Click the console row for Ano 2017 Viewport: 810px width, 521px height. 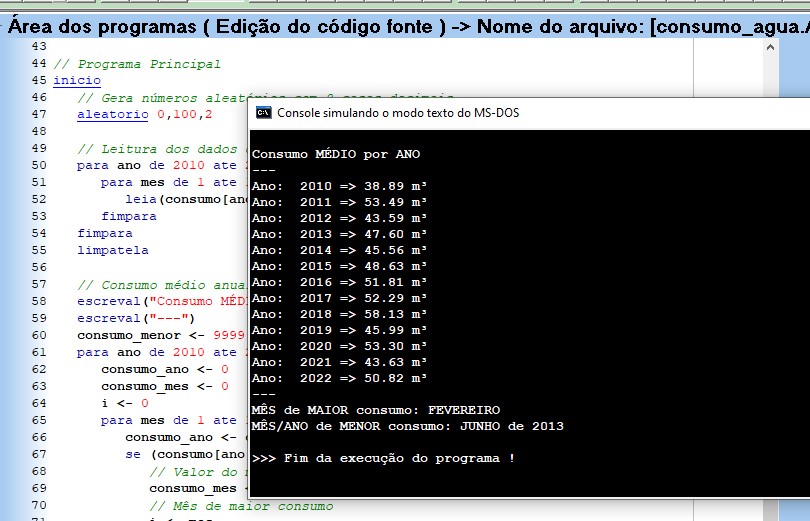pos(339,298)
